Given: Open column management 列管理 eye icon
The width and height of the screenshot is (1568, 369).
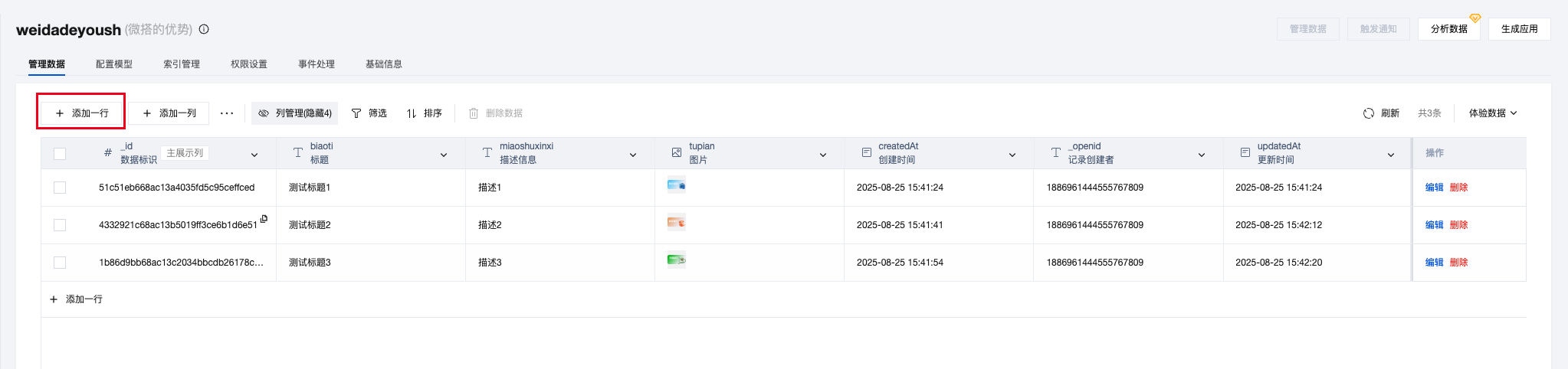Looking at the screenshot, I should click(x=264, y=113).
